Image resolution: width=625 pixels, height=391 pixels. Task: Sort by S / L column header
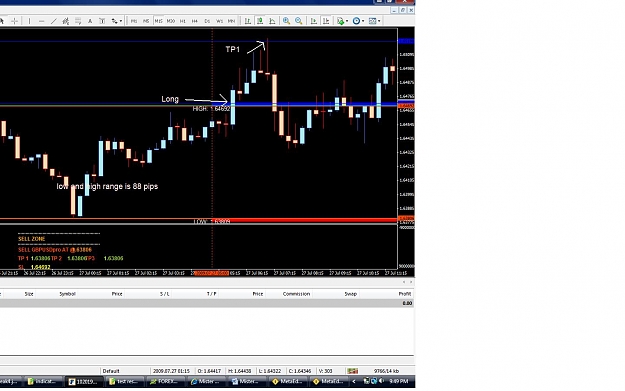tap(165, 294)
